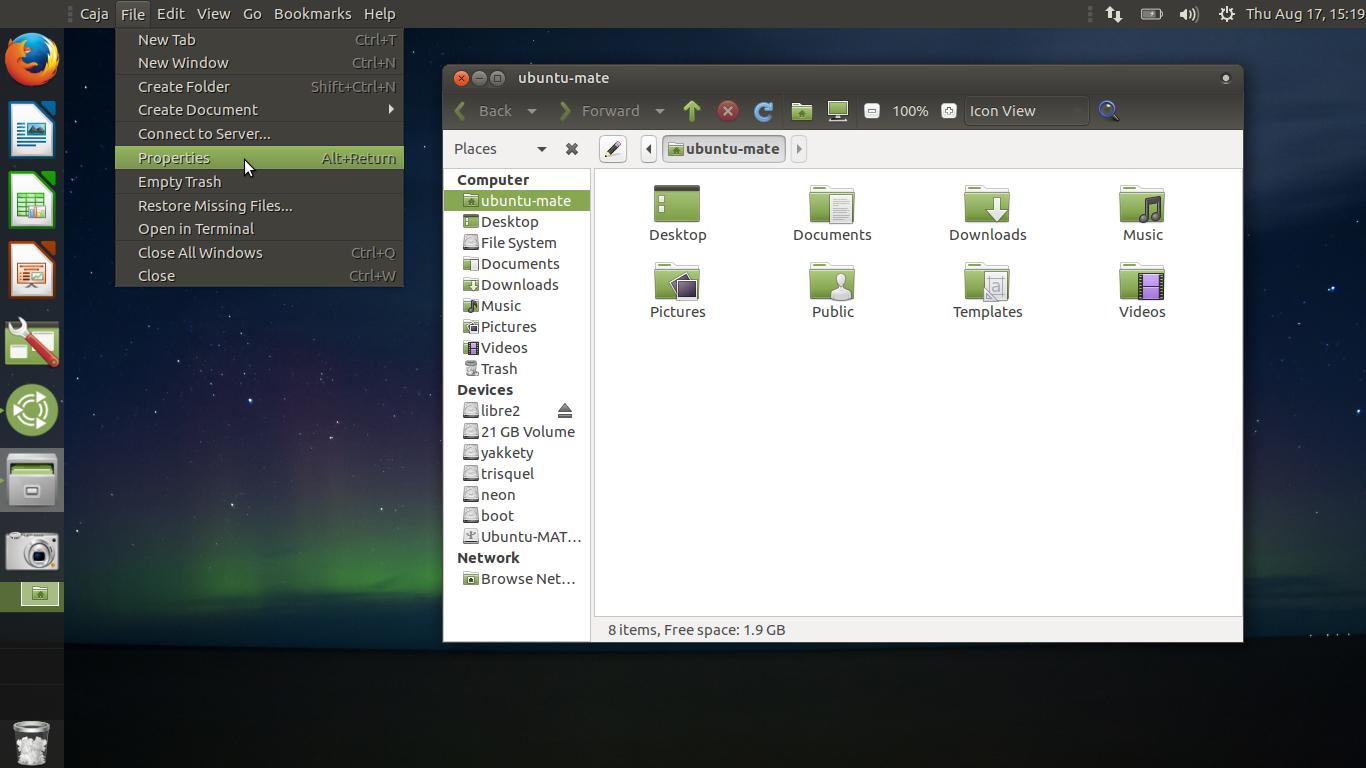1366x768 pixels.
Task: Open the Help menu
Action: point(379,14)
